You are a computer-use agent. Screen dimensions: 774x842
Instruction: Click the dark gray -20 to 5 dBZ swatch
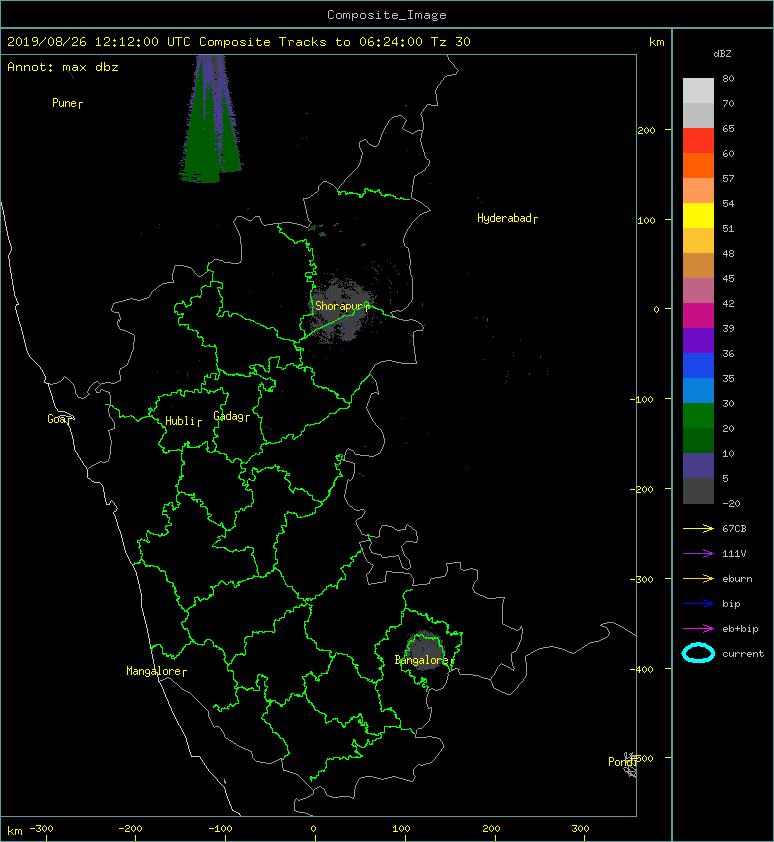tap(698, 491)
